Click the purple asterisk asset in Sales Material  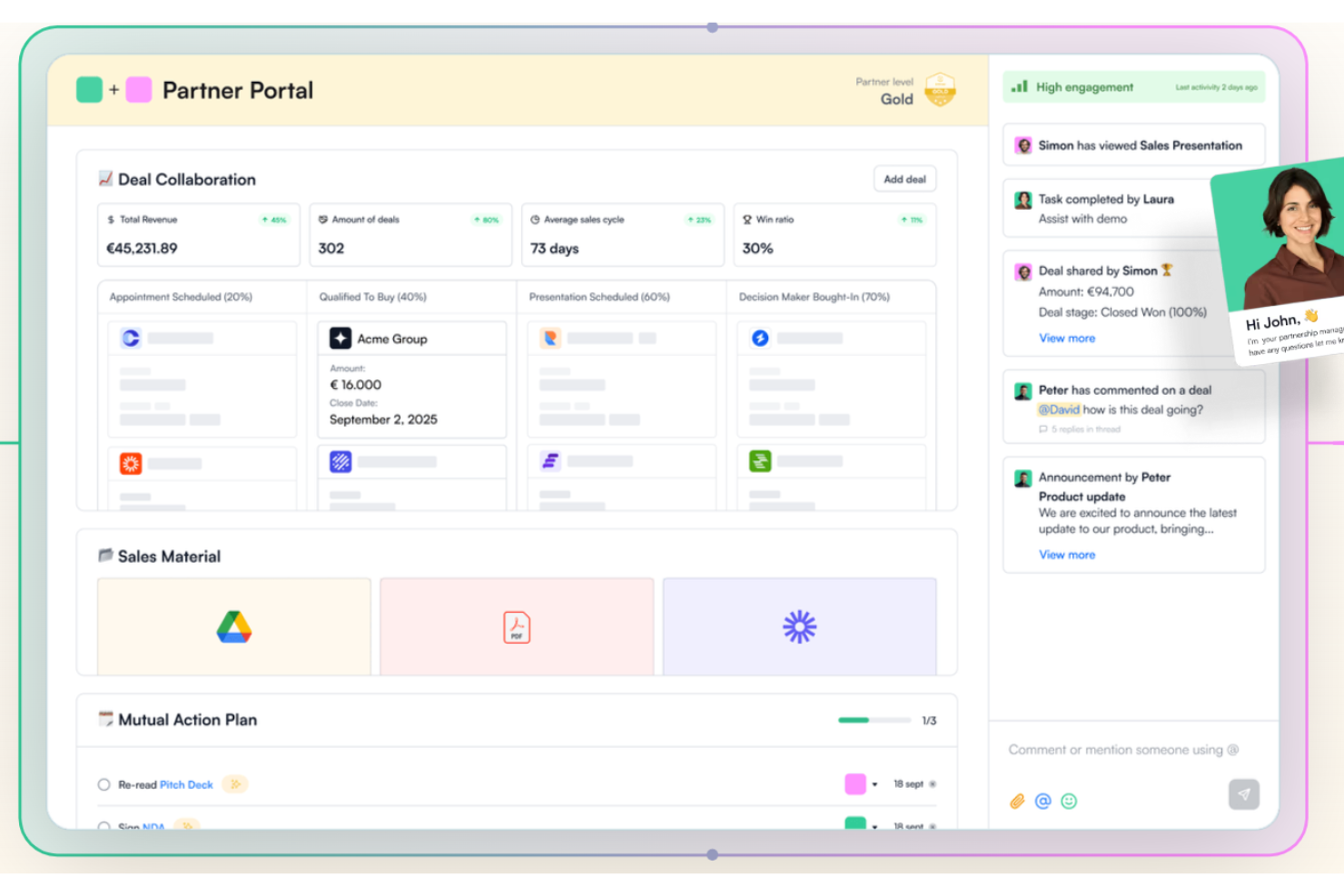point(799,626)
